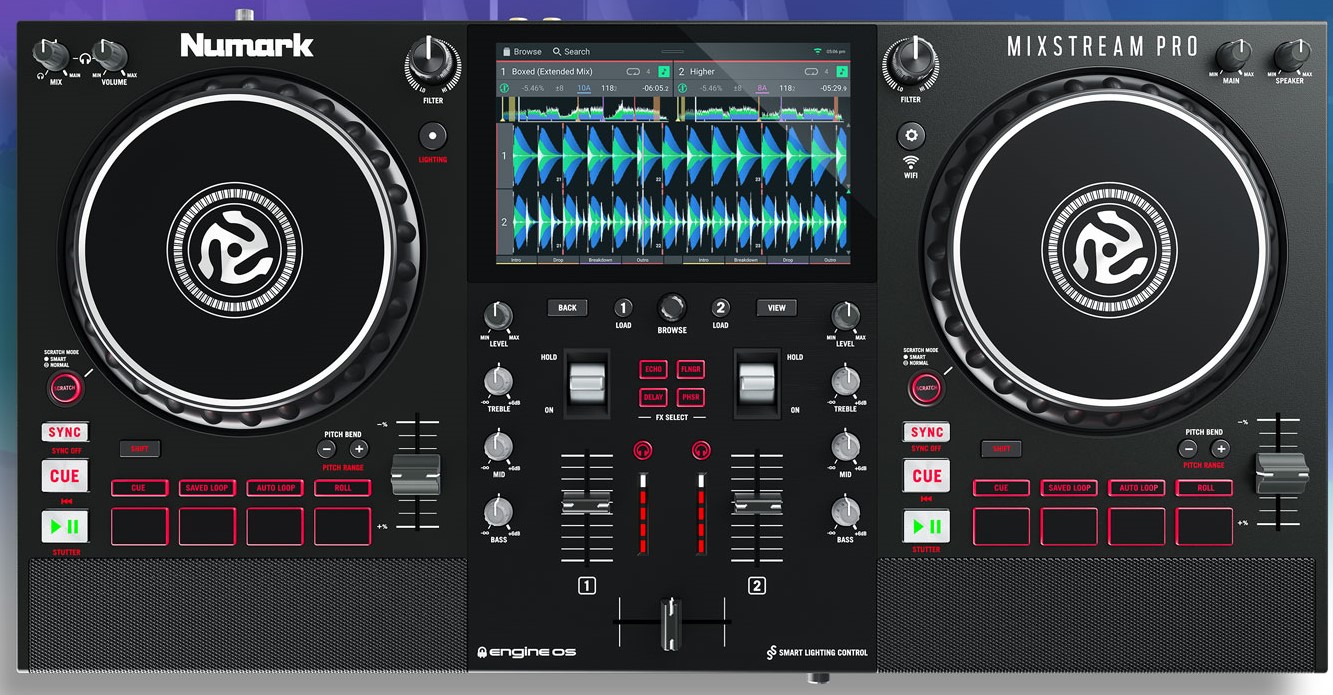The height and width of the screenshot is (695, 1333).
Task: Click the right deck pitch fader
Action: click(x=1283, y=474)
